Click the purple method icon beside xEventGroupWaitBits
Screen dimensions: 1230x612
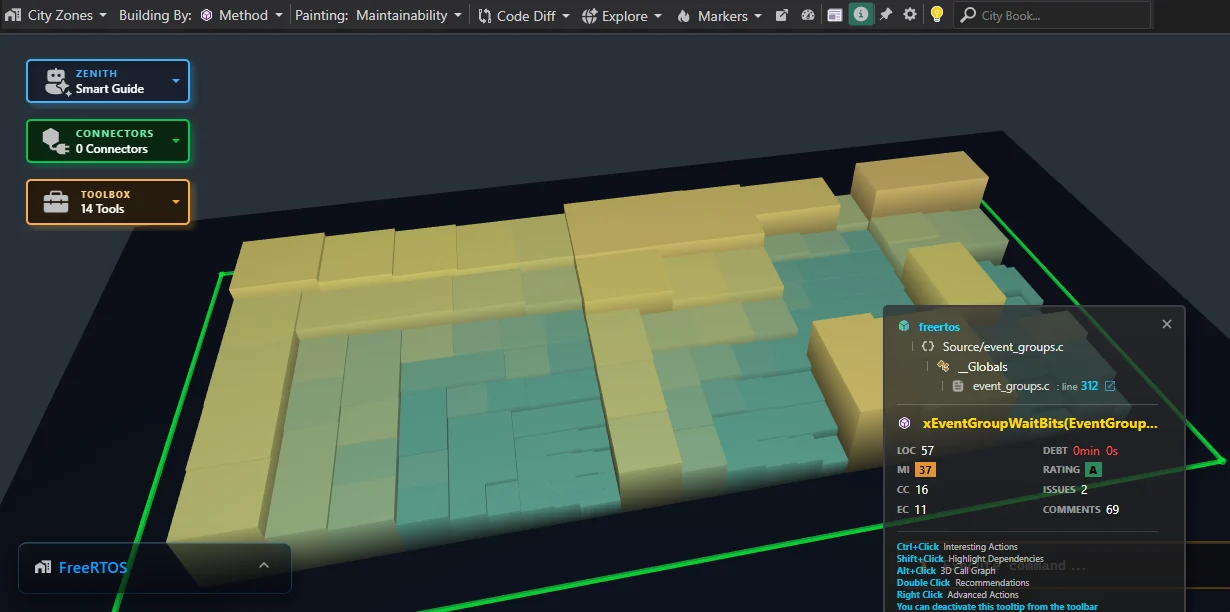pos(904,423)
